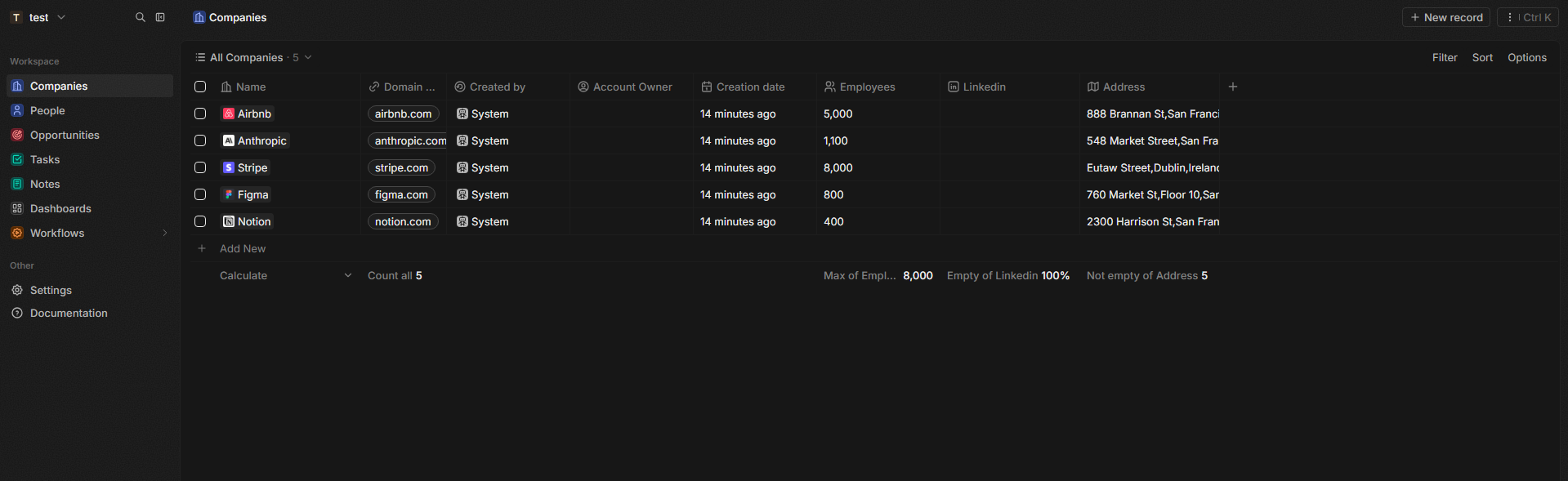Click the Tasks checkmark icon
The height and width of the screenshot is (481, 1568).
(x=17, y=159)
